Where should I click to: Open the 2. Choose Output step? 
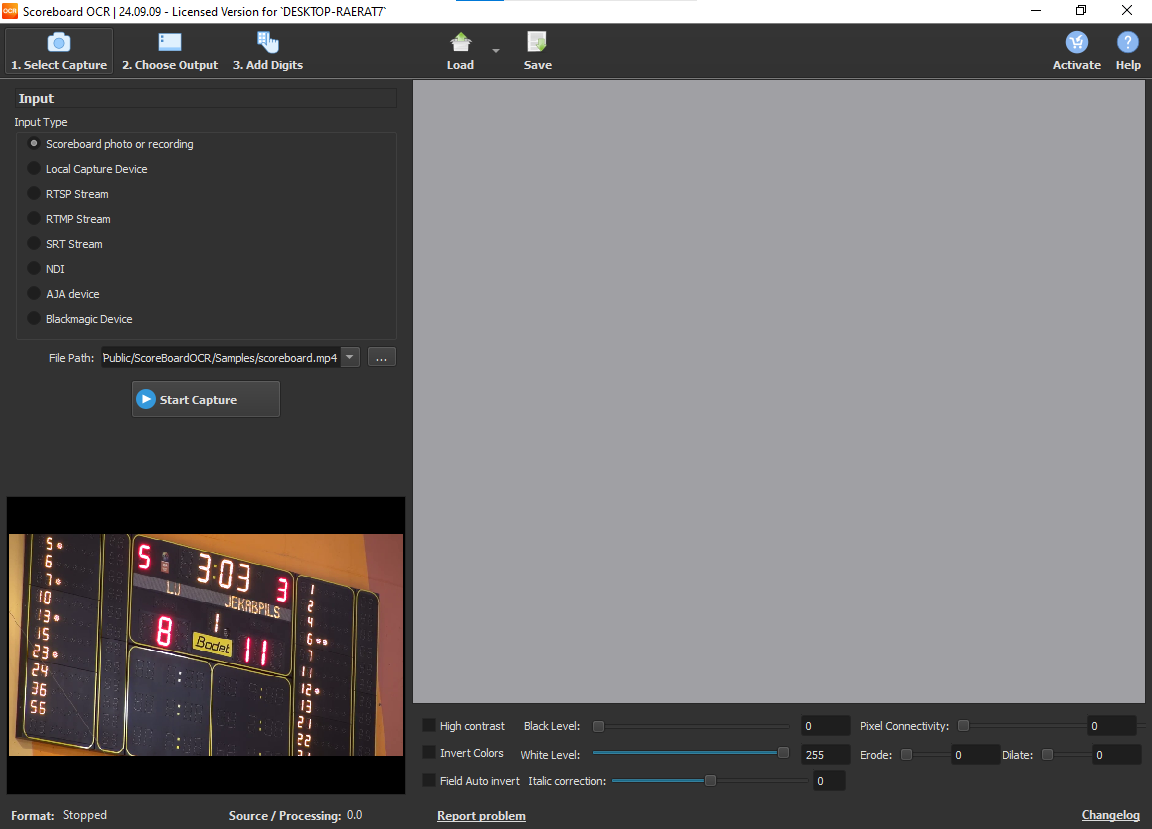coord(170,51)
